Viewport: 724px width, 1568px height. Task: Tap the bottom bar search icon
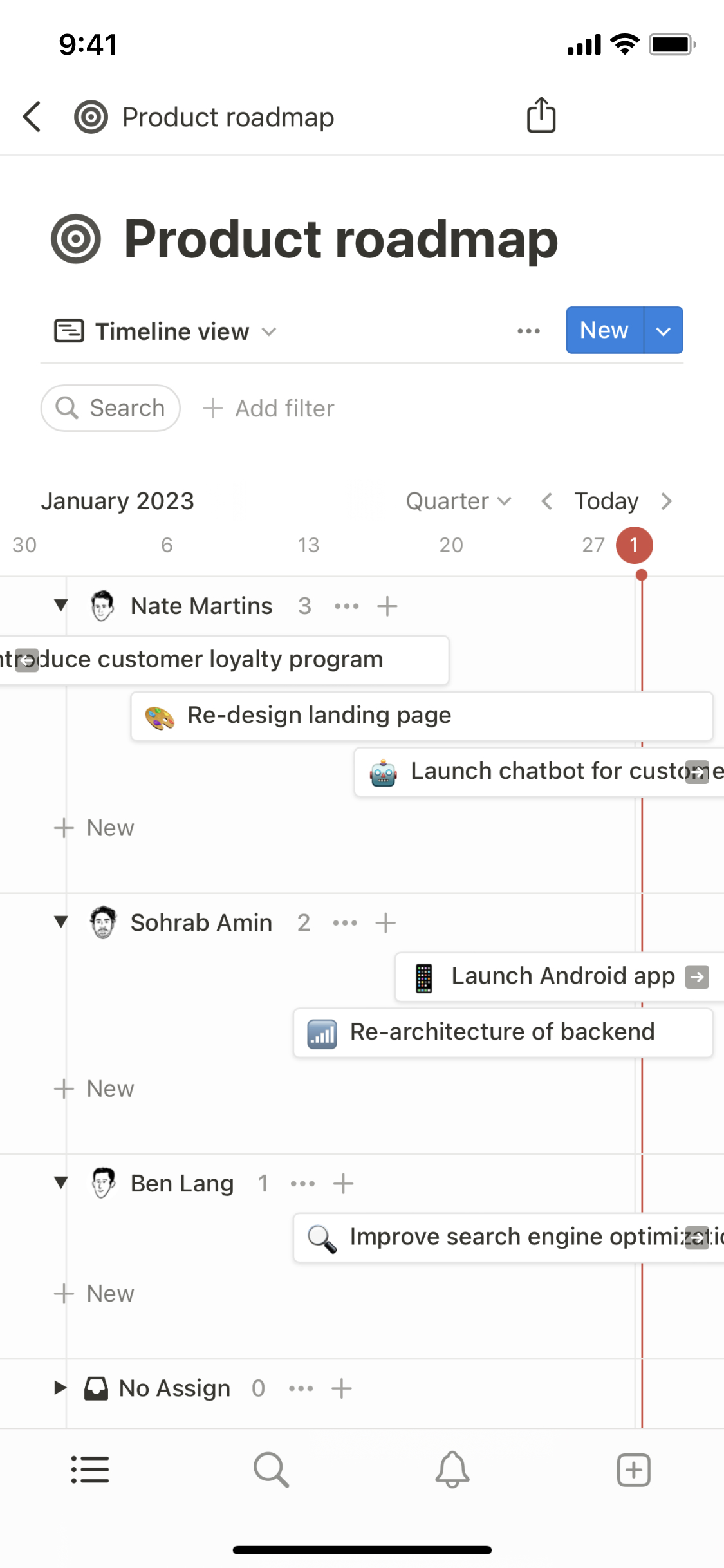tap(271, 1470)
